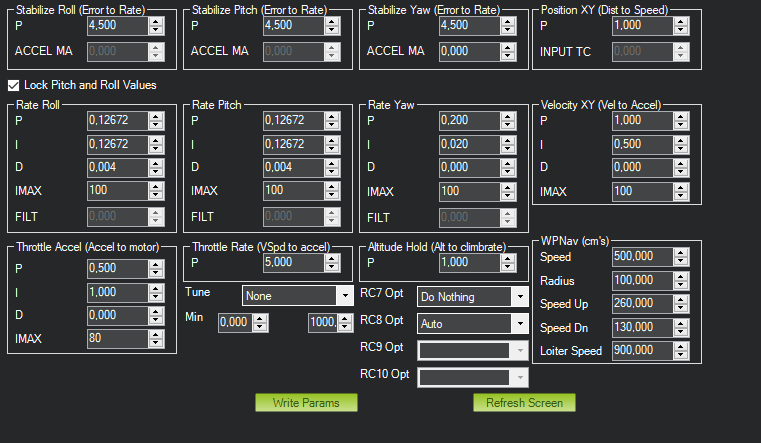761x443 pixels.
Task: Adjust Rate Pitch I stepper arrows
Action: 332,145
